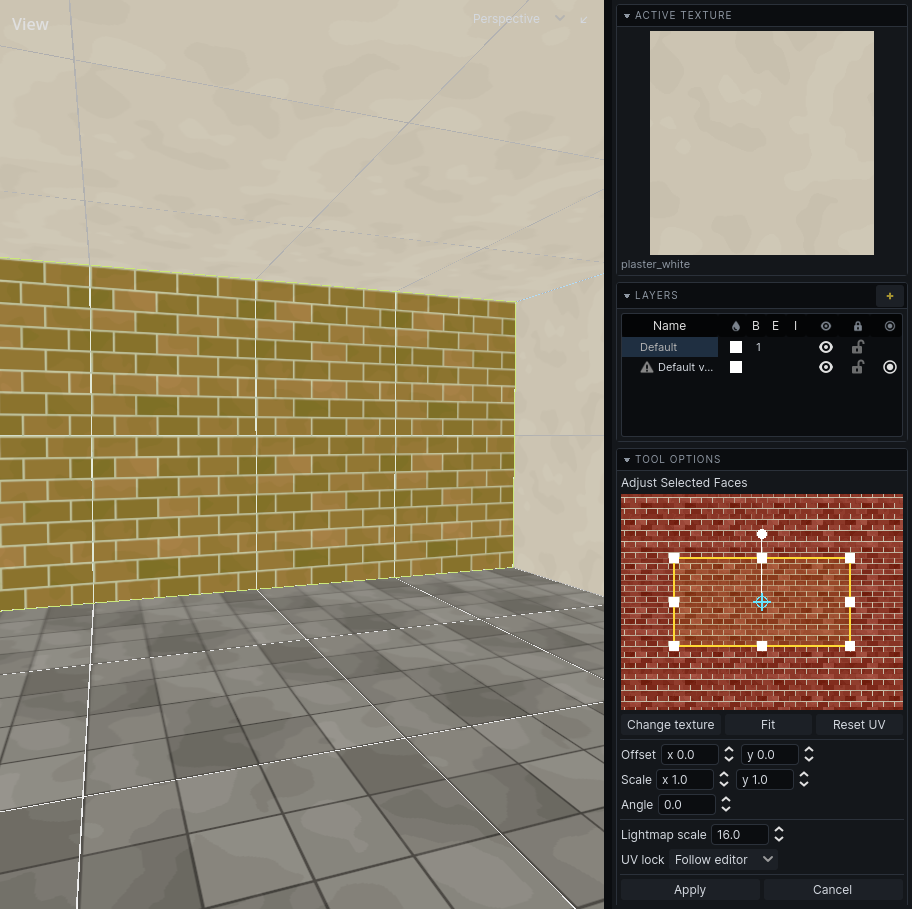Click the Adjust Selected Faces label
This screenshot has width=912, height=909.
pos(683,483)
